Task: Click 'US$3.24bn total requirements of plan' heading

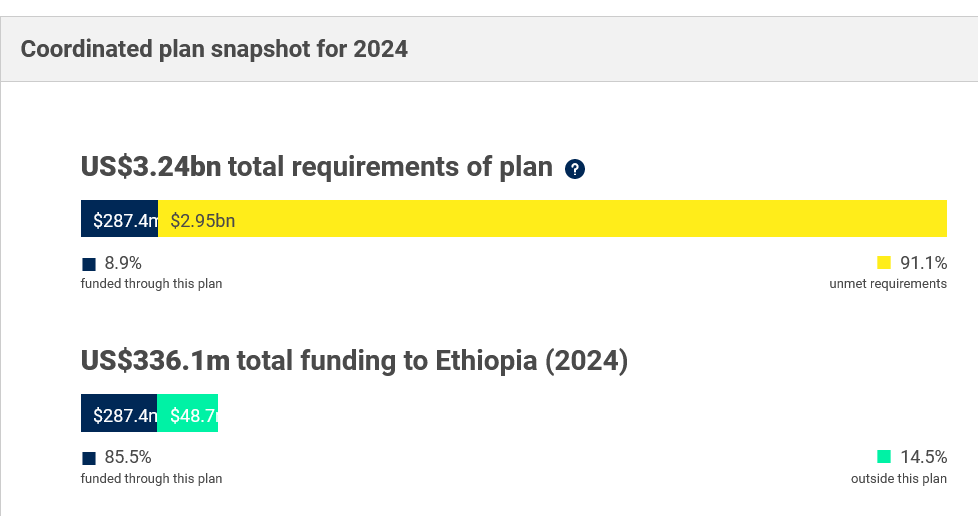Action: pyautogui.click(x=317, y=167)
